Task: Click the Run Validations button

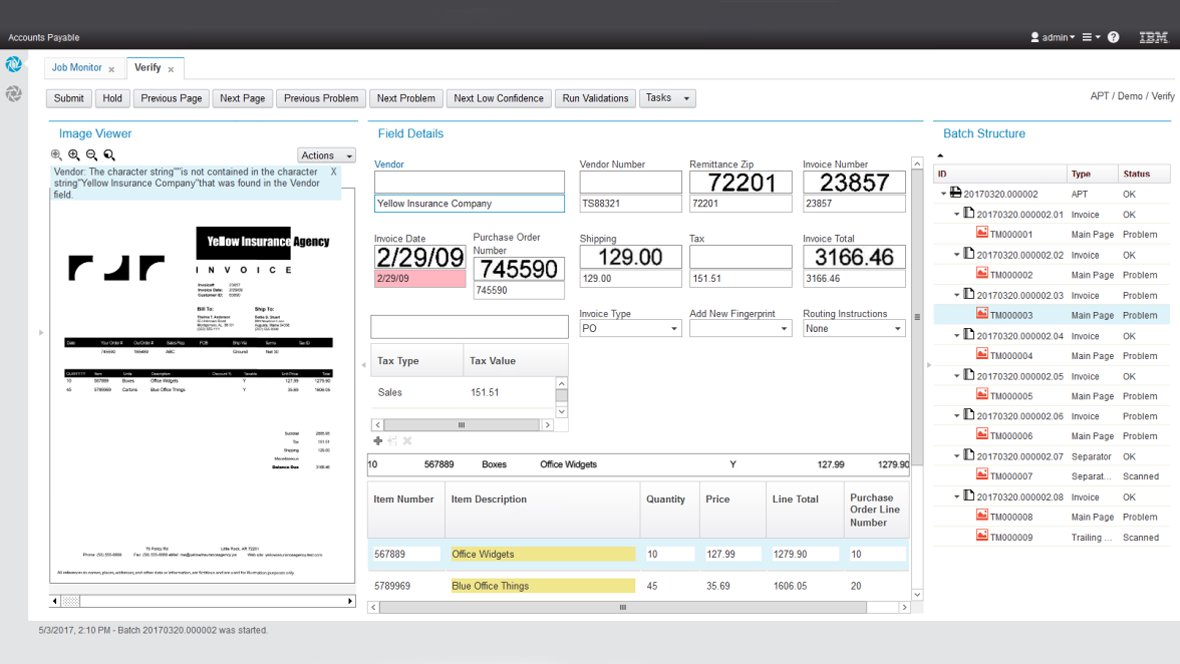Action: [595, 98]
